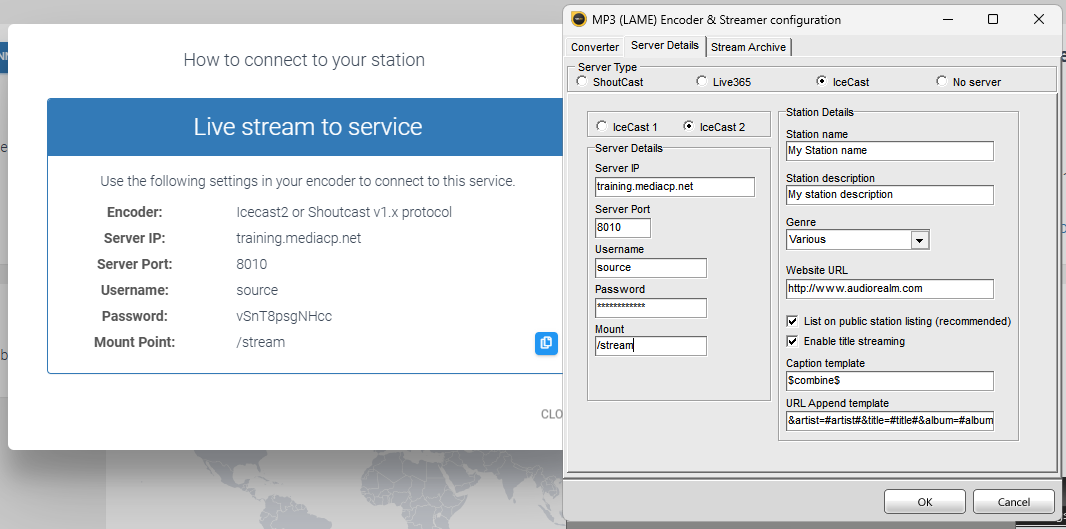Click the Live stream to service header
Viewport: 1066px width, 529px height.
307,127
